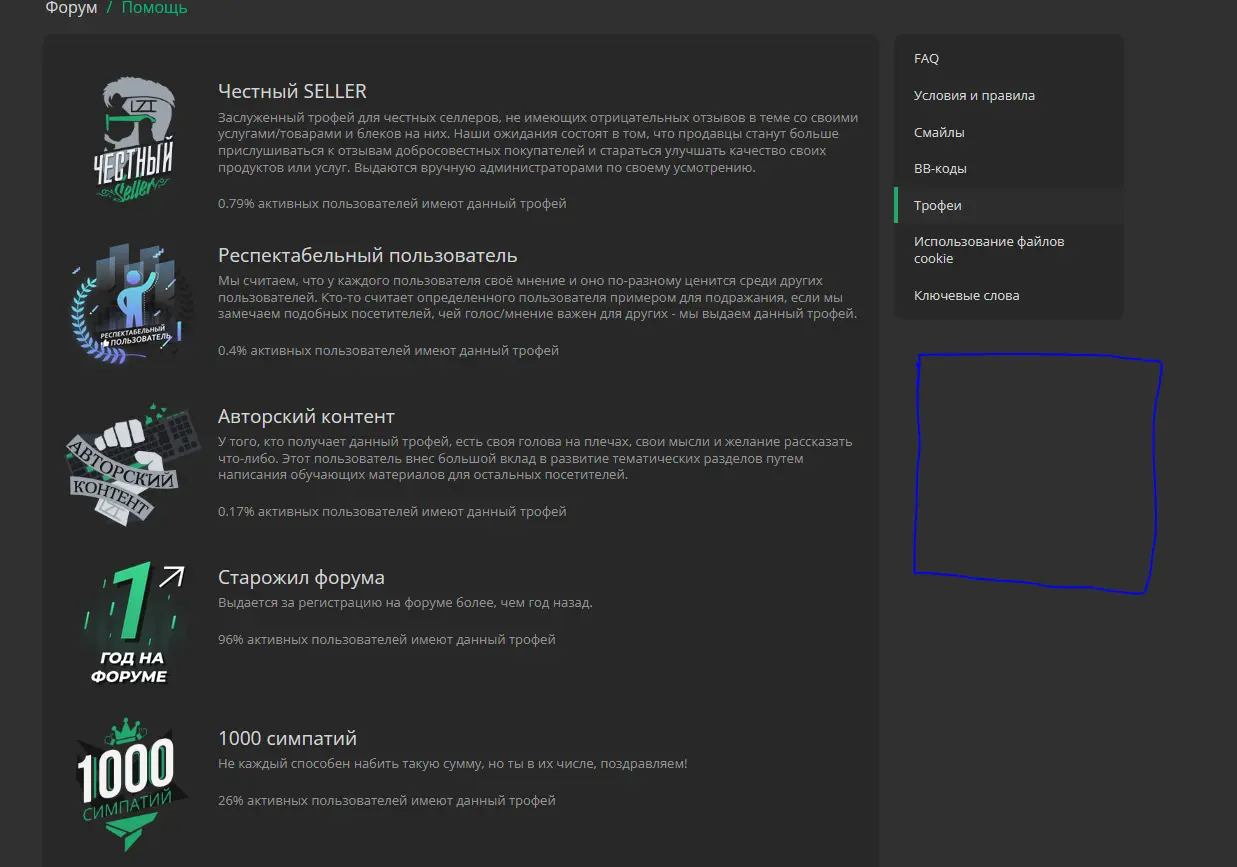Open Ключевые слова sidebar item
This screenshot has width=1237, height=867.
point(1008,295)
